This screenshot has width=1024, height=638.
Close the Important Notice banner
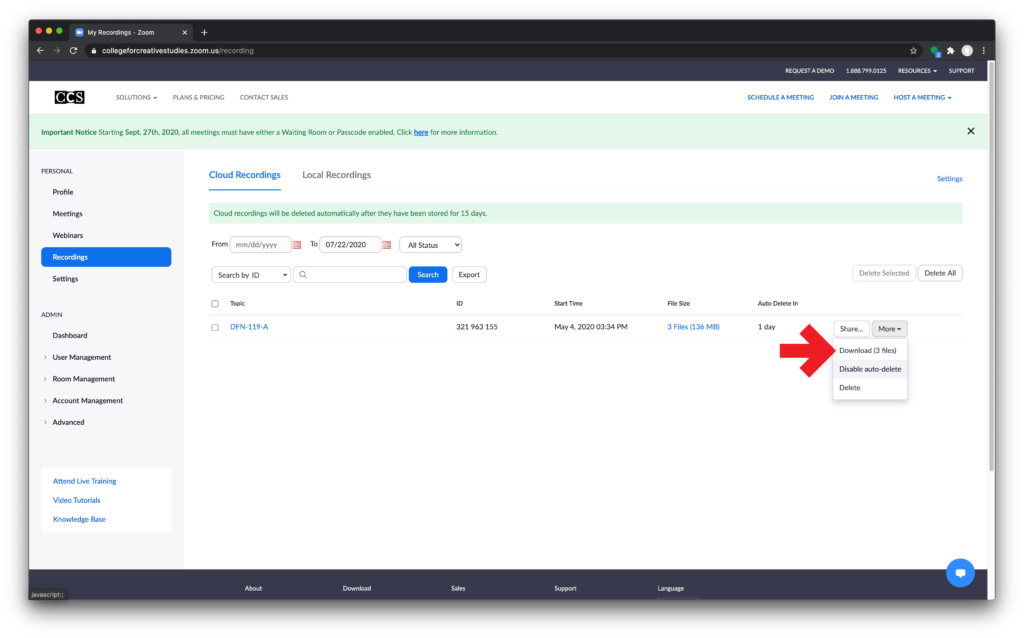click(x=970, y=131)
